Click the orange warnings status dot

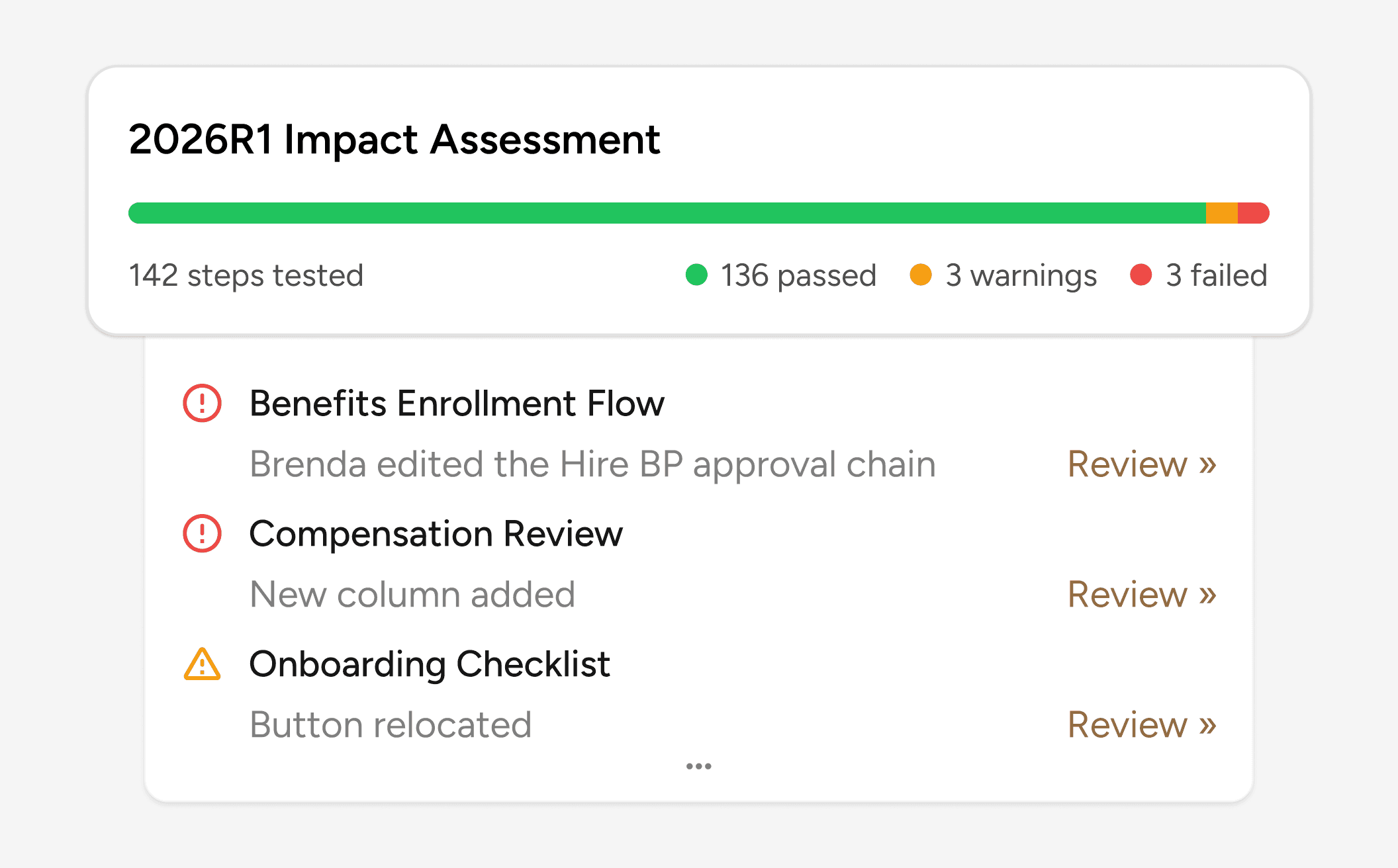(x=921, y=275)
